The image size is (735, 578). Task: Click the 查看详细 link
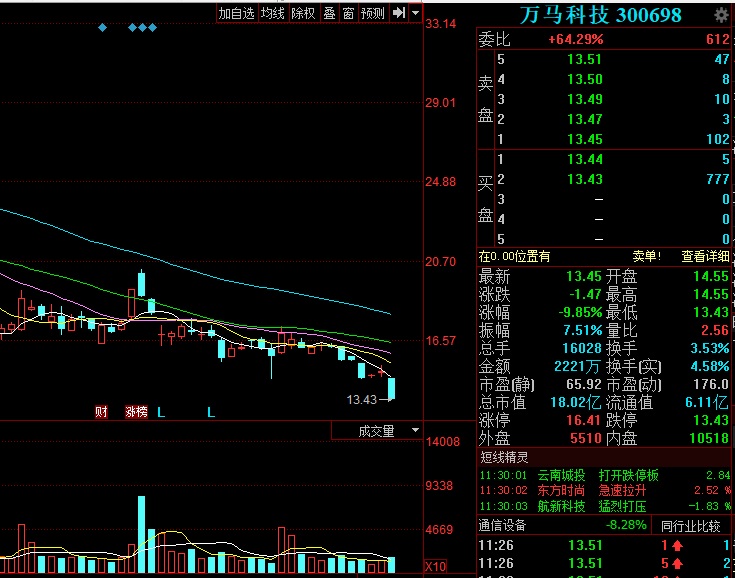point(705,257)
